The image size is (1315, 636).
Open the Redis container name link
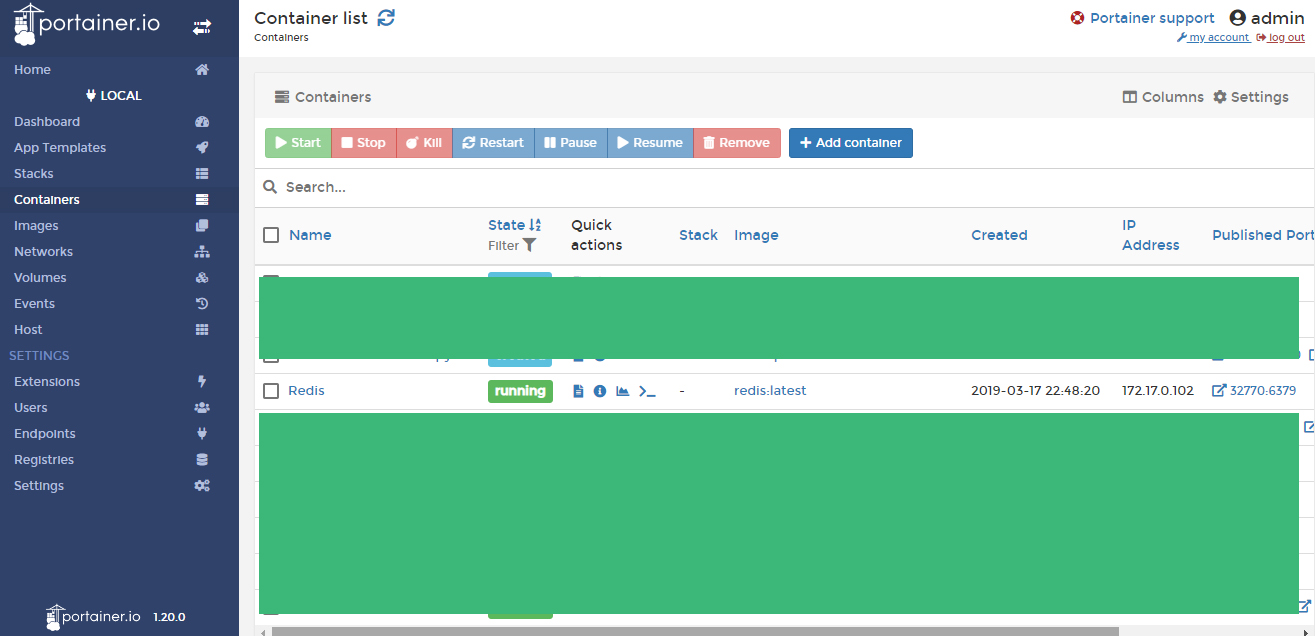pyautogui.click(x=306, y=391)
